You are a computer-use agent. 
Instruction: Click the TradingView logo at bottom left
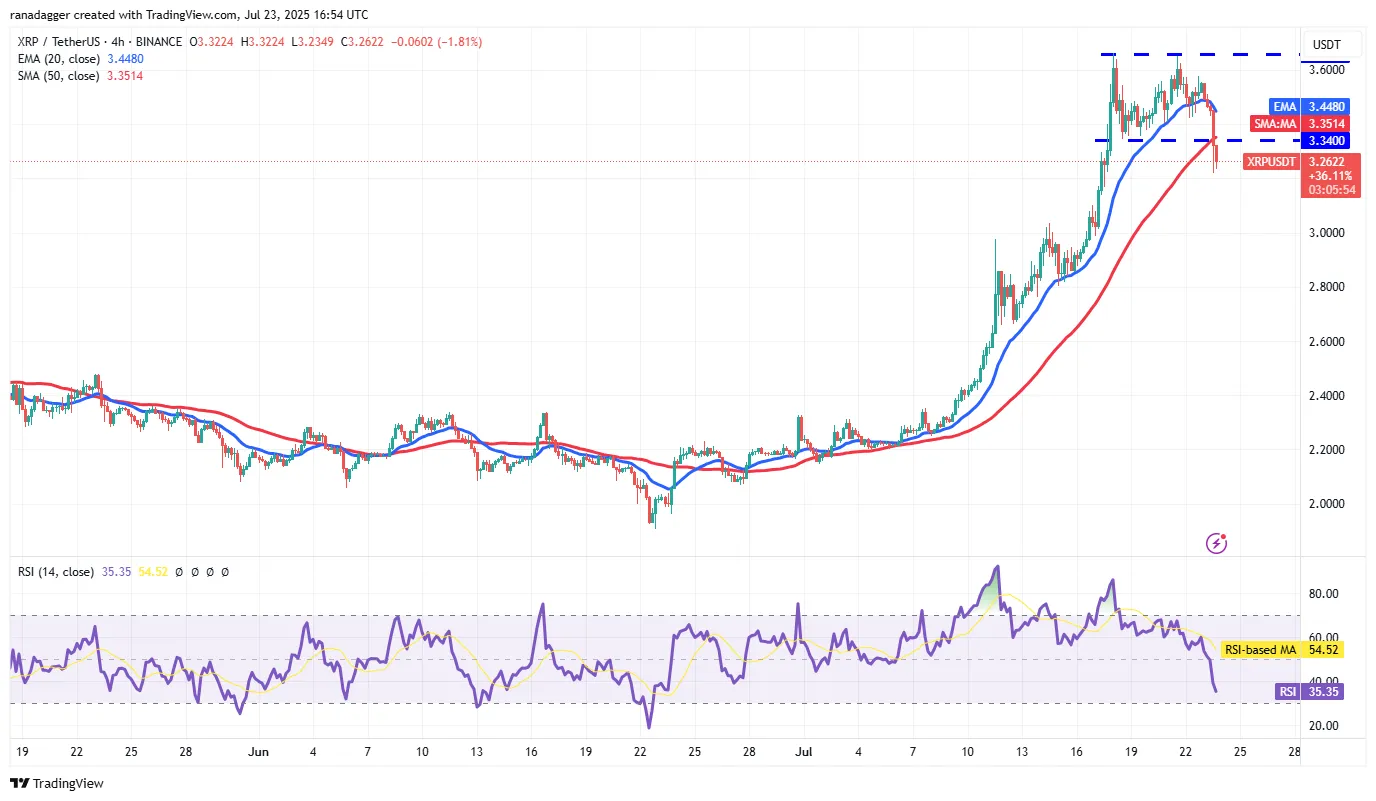57,783
